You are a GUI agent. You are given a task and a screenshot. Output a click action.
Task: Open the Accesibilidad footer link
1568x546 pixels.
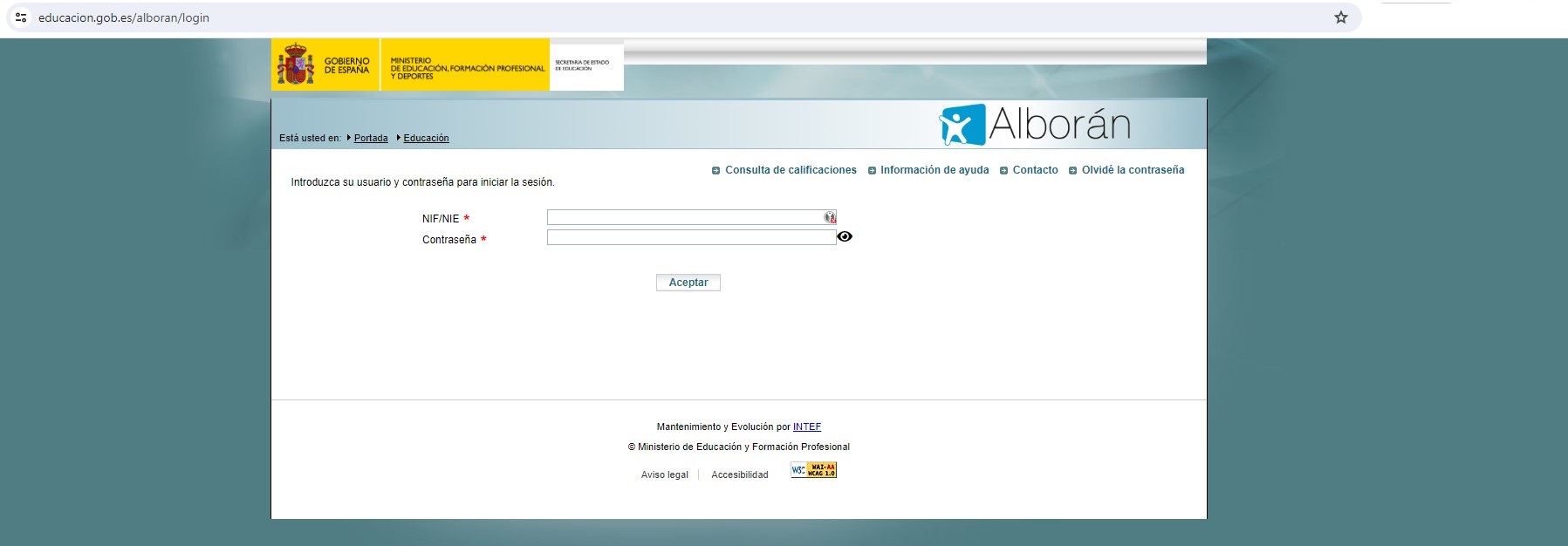pos(740,474)
